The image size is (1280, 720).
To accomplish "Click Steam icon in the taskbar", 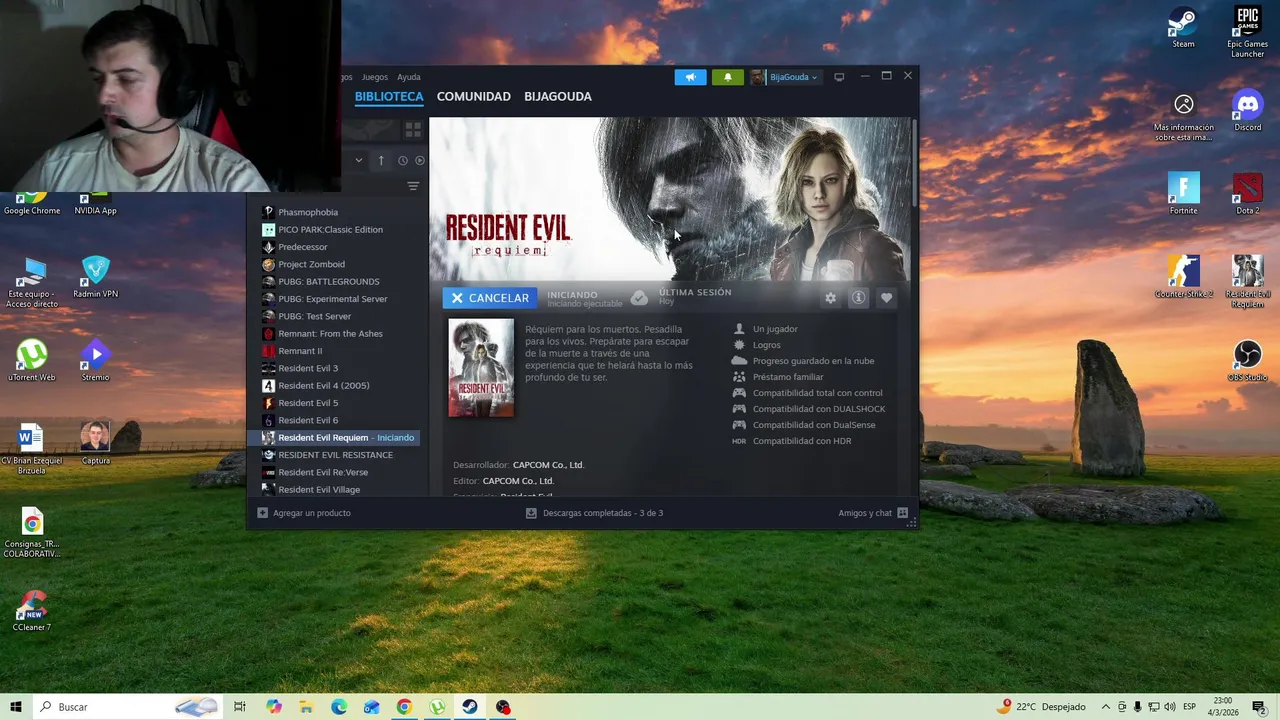I will point(470,707).
